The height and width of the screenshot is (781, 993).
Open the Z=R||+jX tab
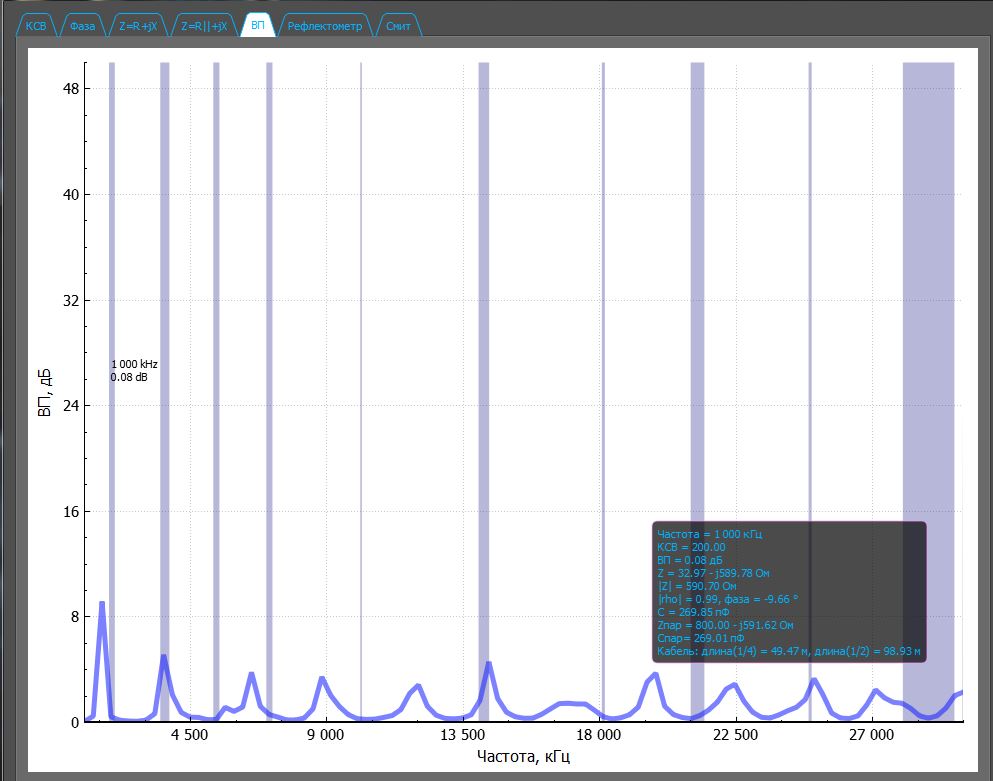point(203,27)
